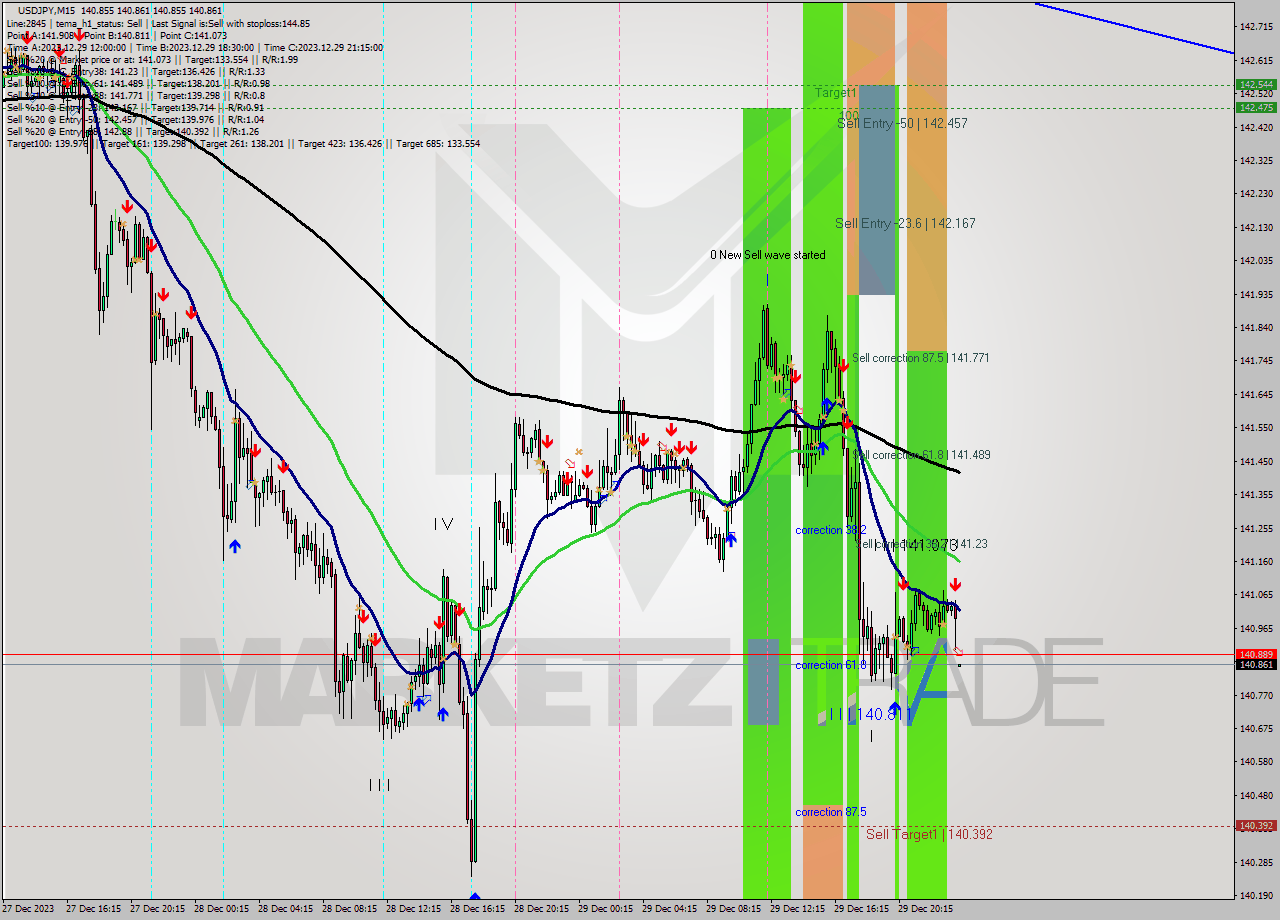Click the blue diagonal trendline at top right
Image resolution: width=1280 pixels, height=920 pixels.
pos(1135,27)
